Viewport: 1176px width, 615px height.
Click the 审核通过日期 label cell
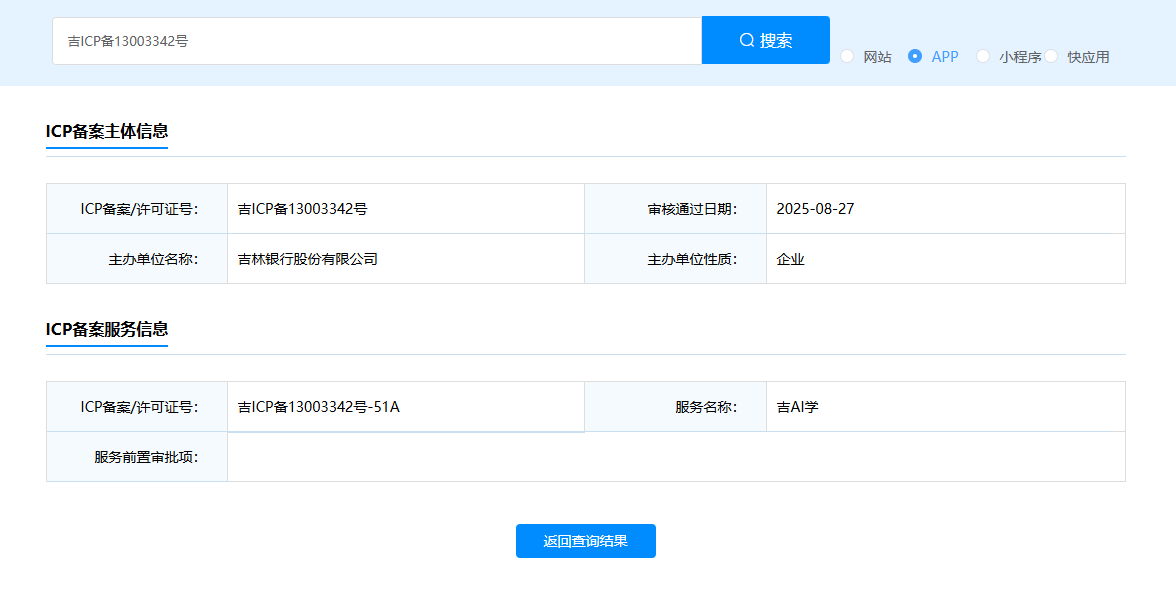tap(675, 208)
